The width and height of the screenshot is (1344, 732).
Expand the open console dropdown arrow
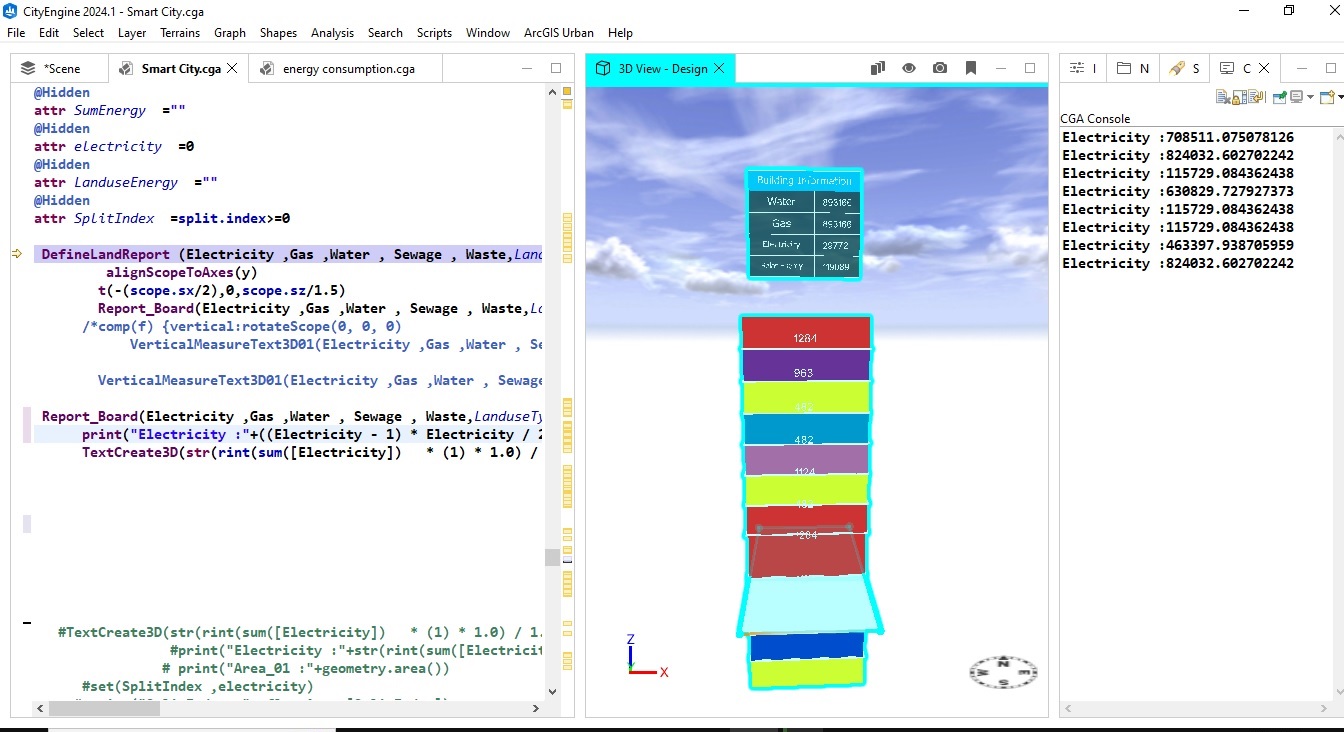click(x=1340, y=96)
